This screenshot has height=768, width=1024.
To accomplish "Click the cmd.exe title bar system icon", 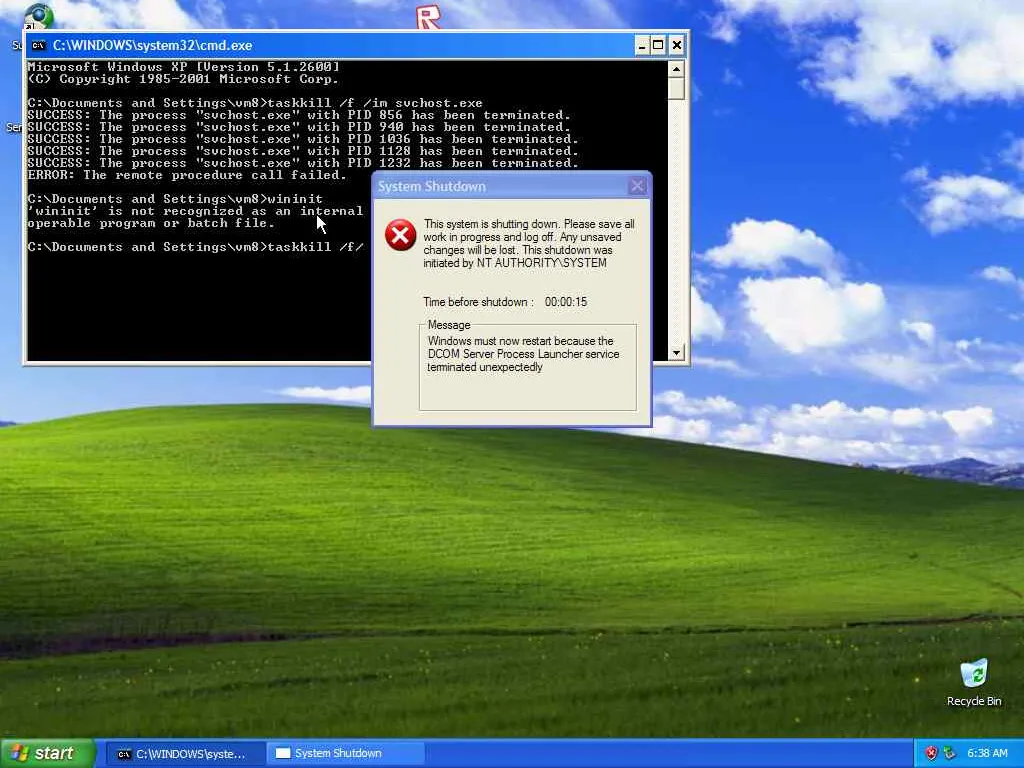I will click(x=39, y=45).
